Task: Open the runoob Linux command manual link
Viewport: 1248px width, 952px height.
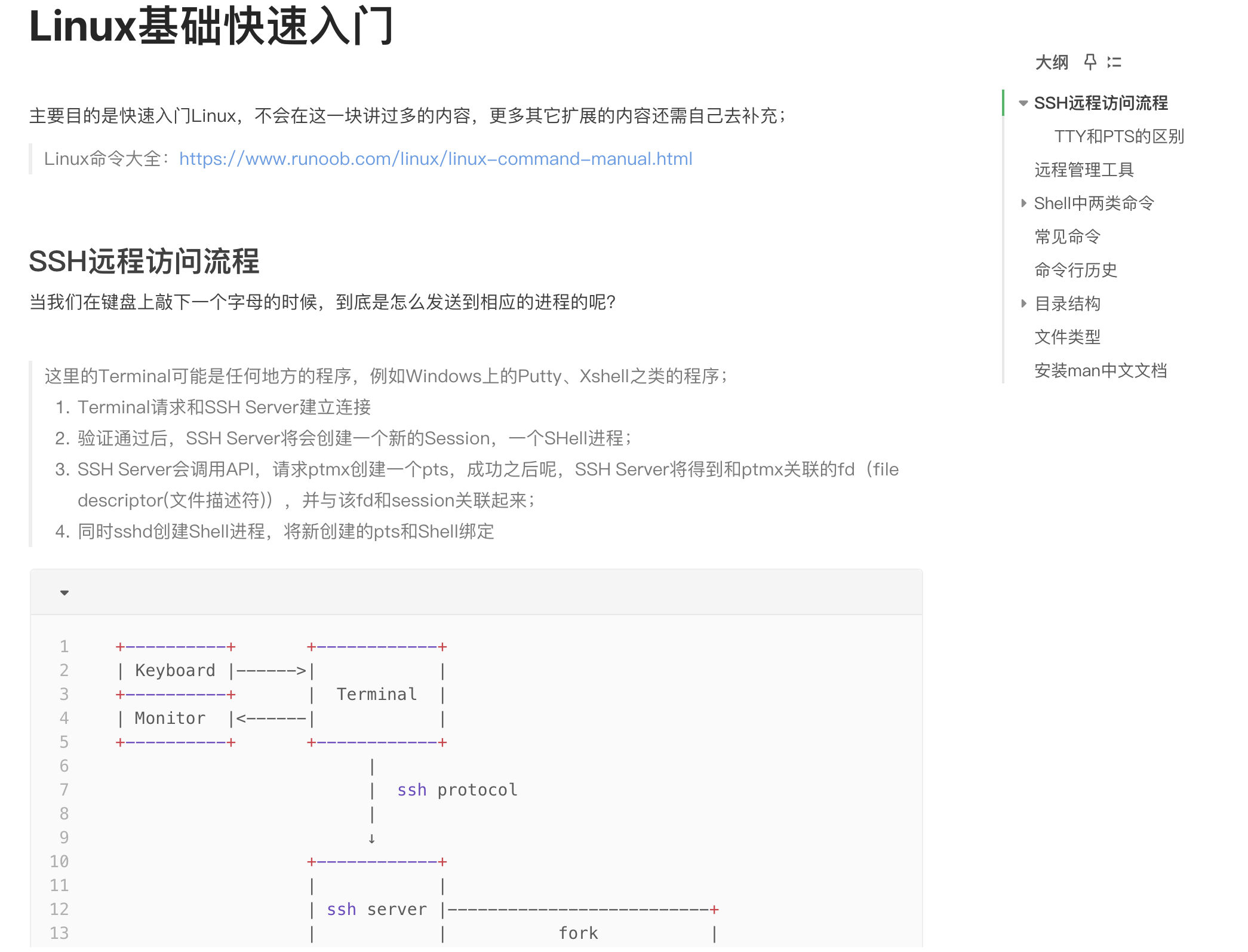Action: [x=435, y=159]
